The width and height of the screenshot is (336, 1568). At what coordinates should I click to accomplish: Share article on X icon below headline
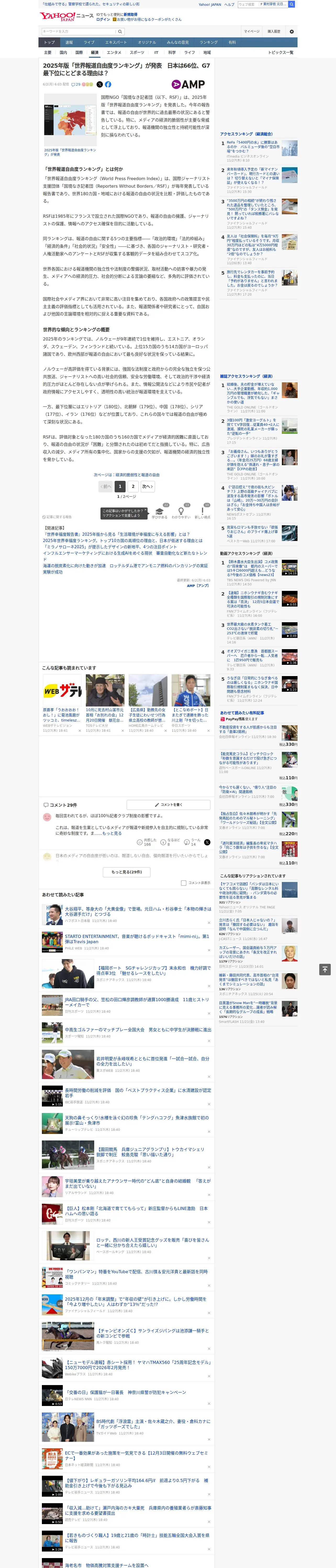[x=99, y=85]
